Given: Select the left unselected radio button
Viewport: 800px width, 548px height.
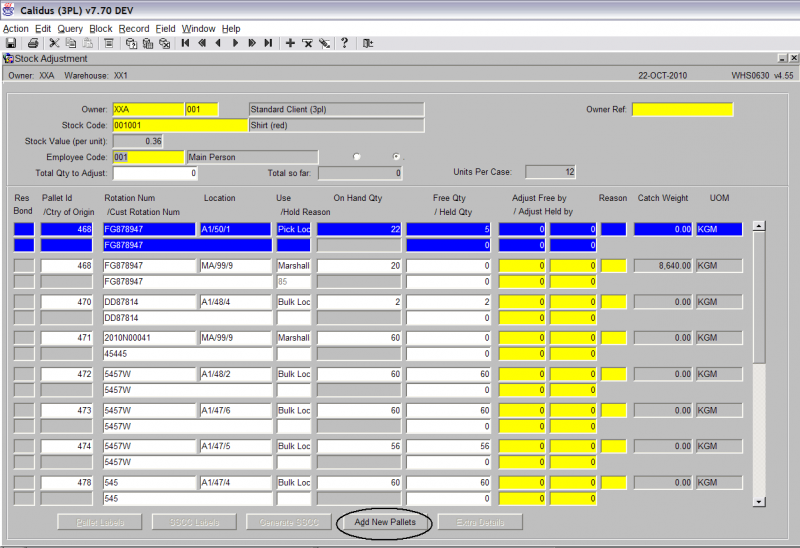Looking at the screenshot, I should [357, 157].
